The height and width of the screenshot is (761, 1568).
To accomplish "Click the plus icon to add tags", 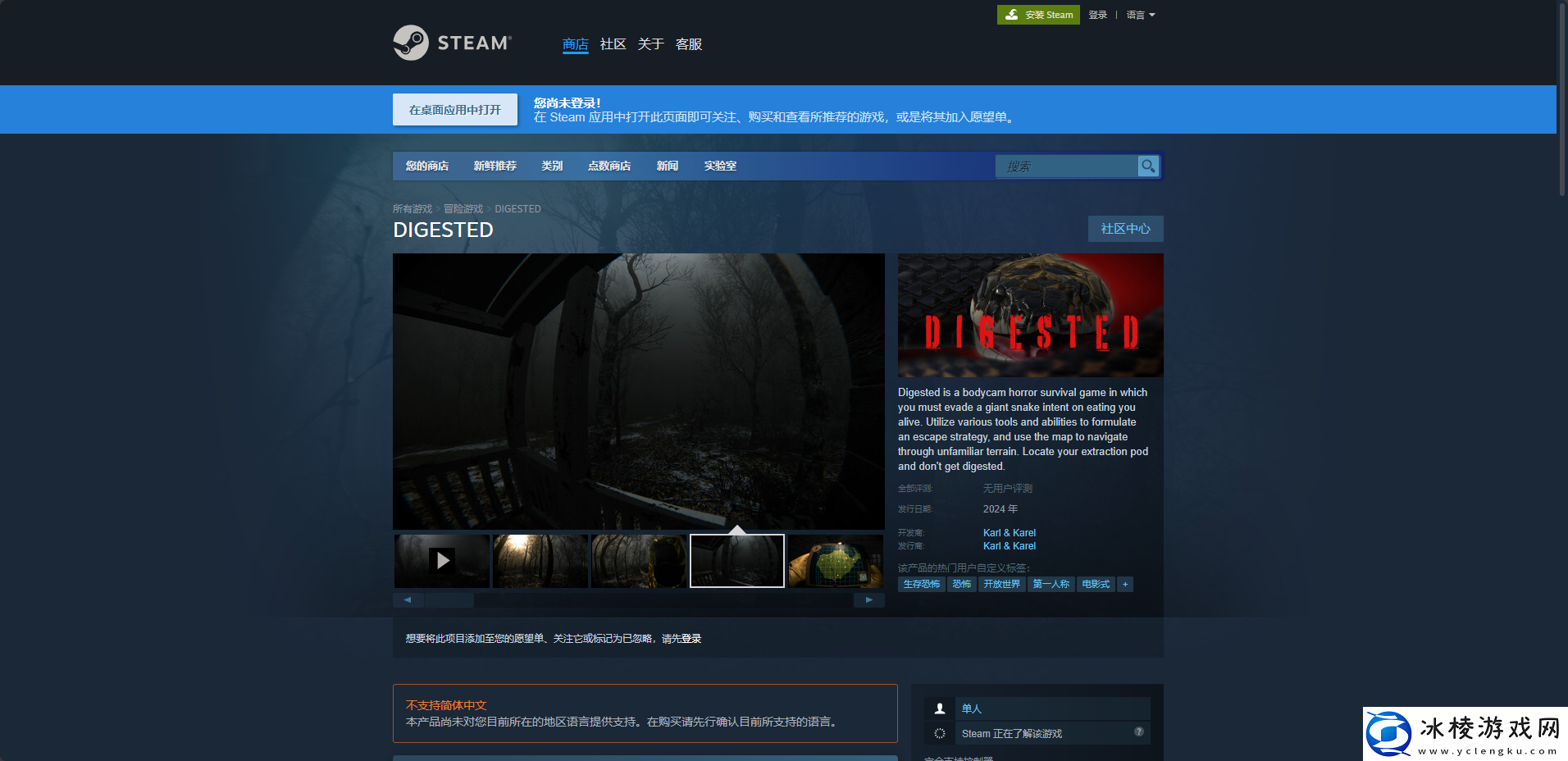I will click(1125, 585).
